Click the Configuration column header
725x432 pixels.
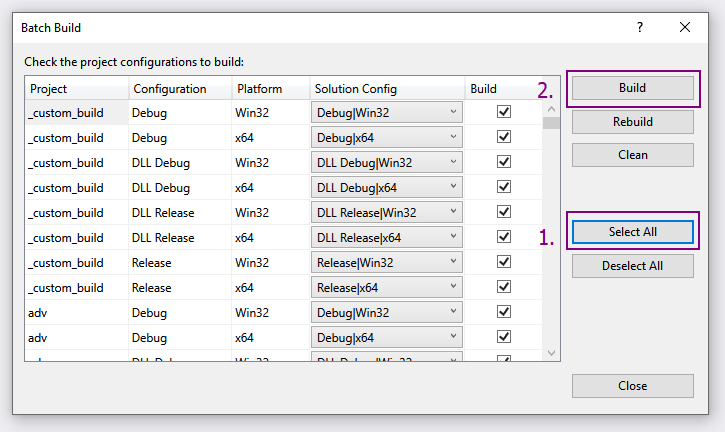click(x=180, y=89)
